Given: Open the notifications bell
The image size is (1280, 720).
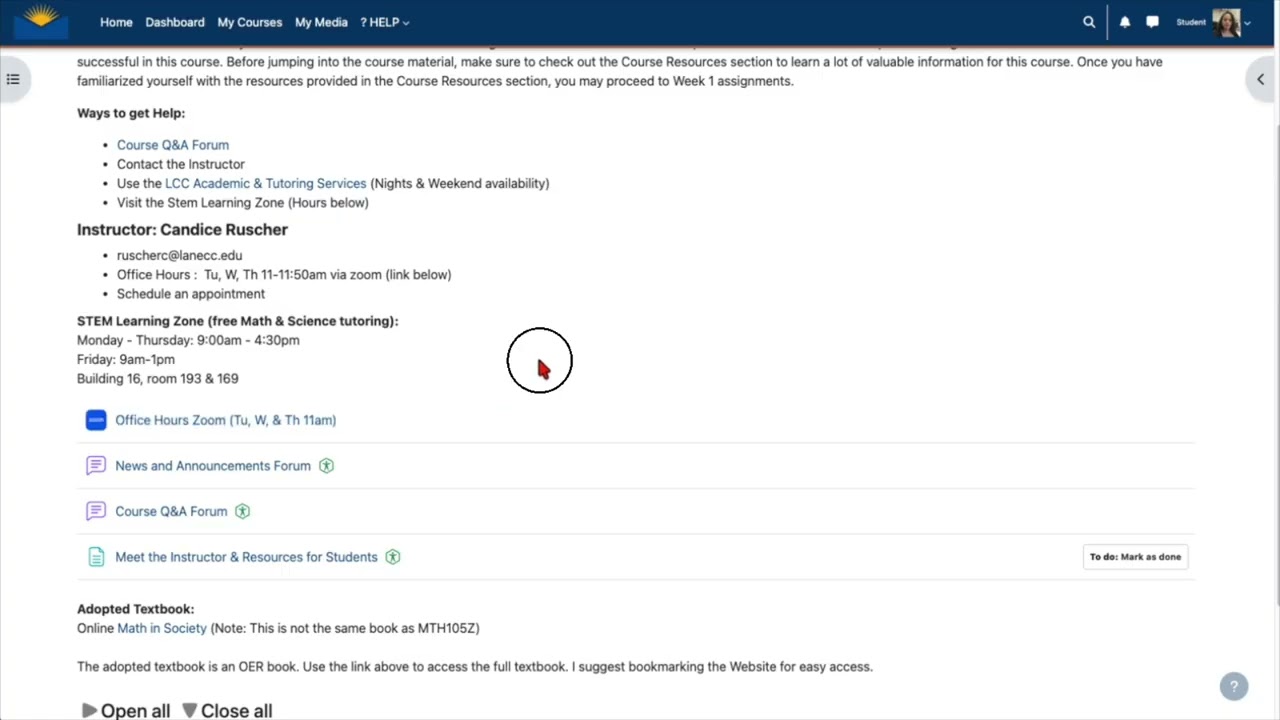Looking at the screenshot, I should point(1125,22).
